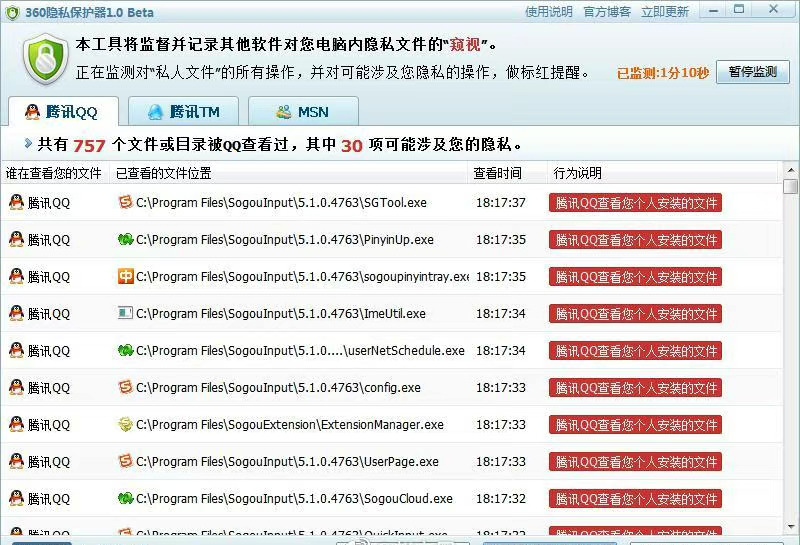
Task: Click the time 18:17:37
Action: tap(501, 203)
